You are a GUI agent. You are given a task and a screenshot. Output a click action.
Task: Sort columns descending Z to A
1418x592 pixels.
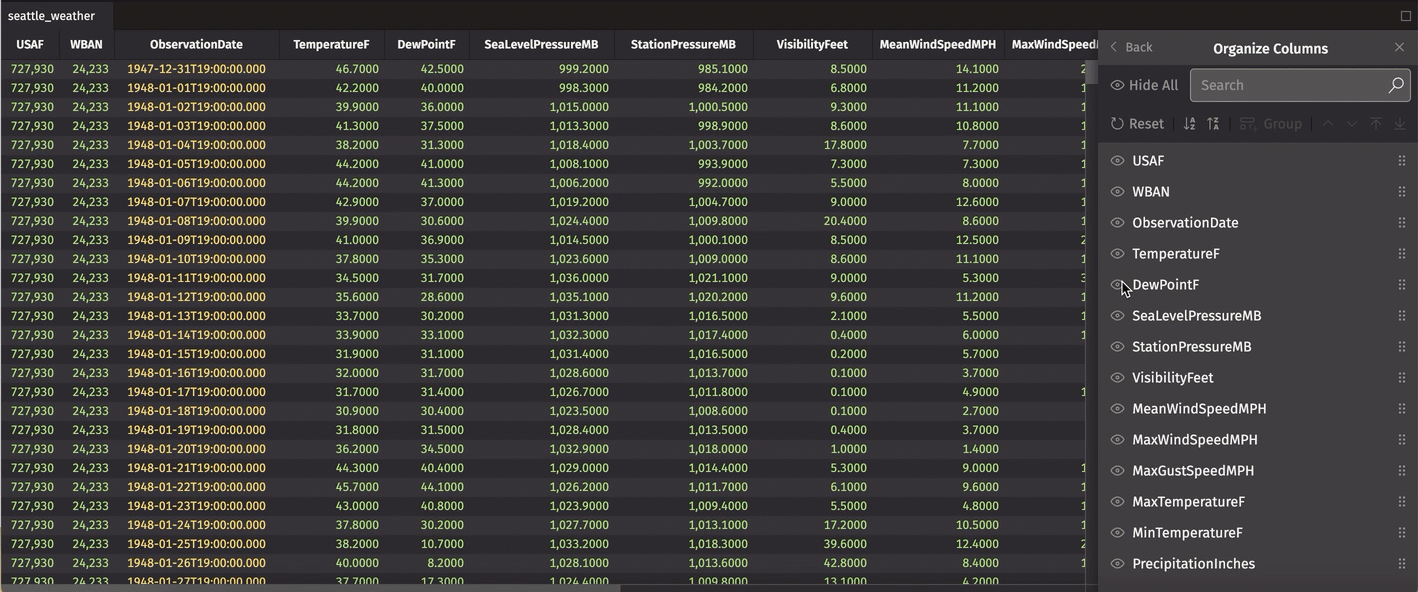tap(1213, 124)
